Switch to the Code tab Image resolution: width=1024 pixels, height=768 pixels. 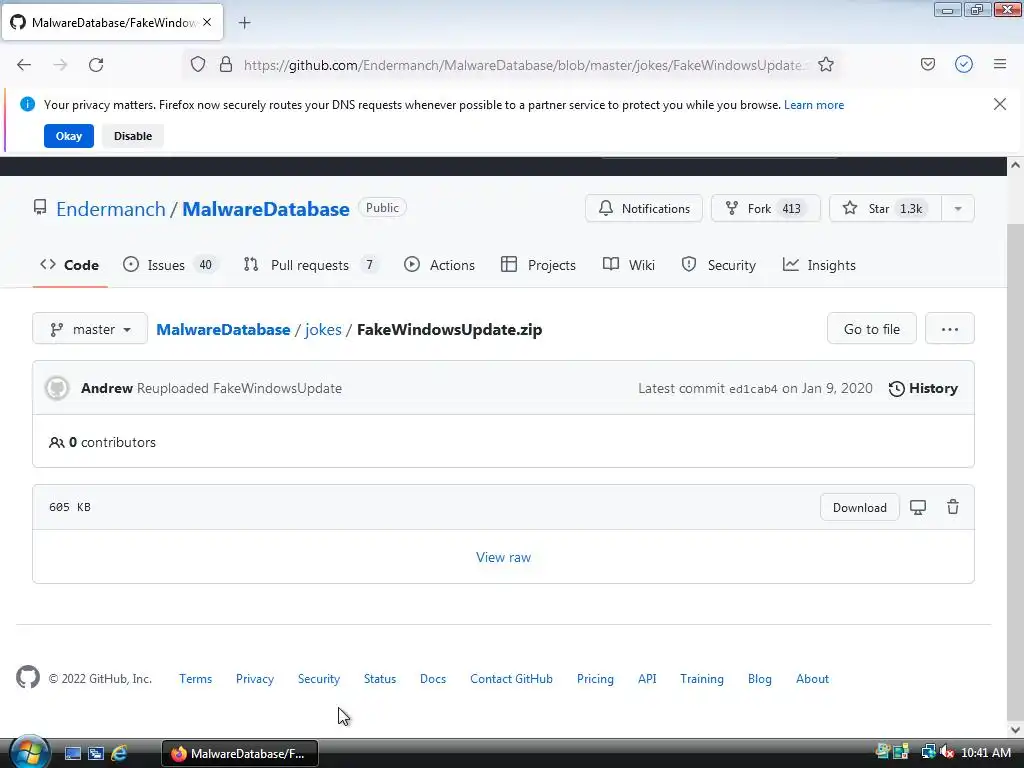tap(70, 264)
